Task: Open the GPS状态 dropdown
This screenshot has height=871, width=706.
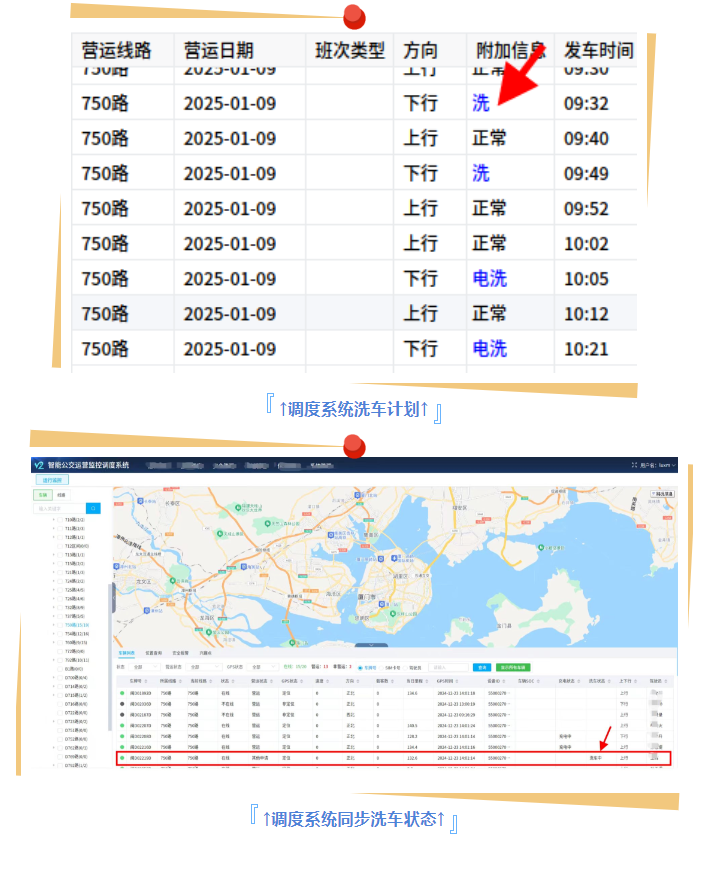Action: (261, 666)
